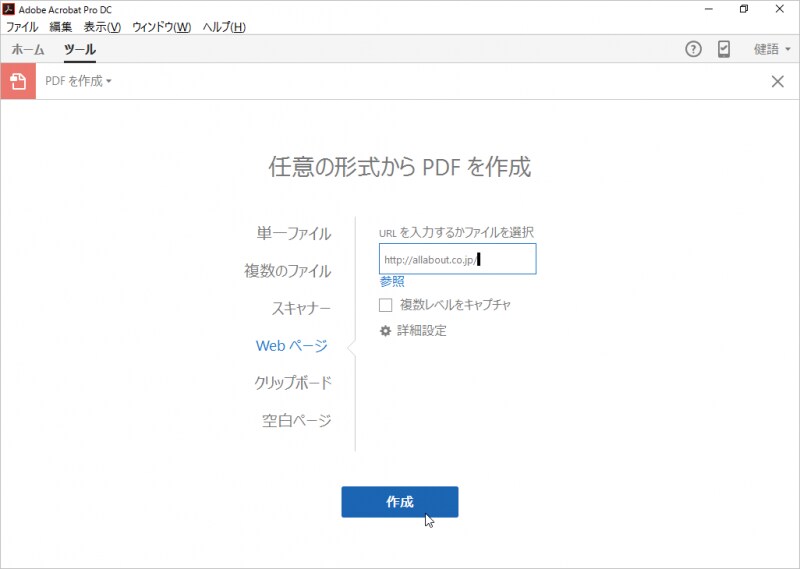This screenshot has width=800, height=569.
Task: Select the Web ページ option
Action: click(x=292, y=345)
